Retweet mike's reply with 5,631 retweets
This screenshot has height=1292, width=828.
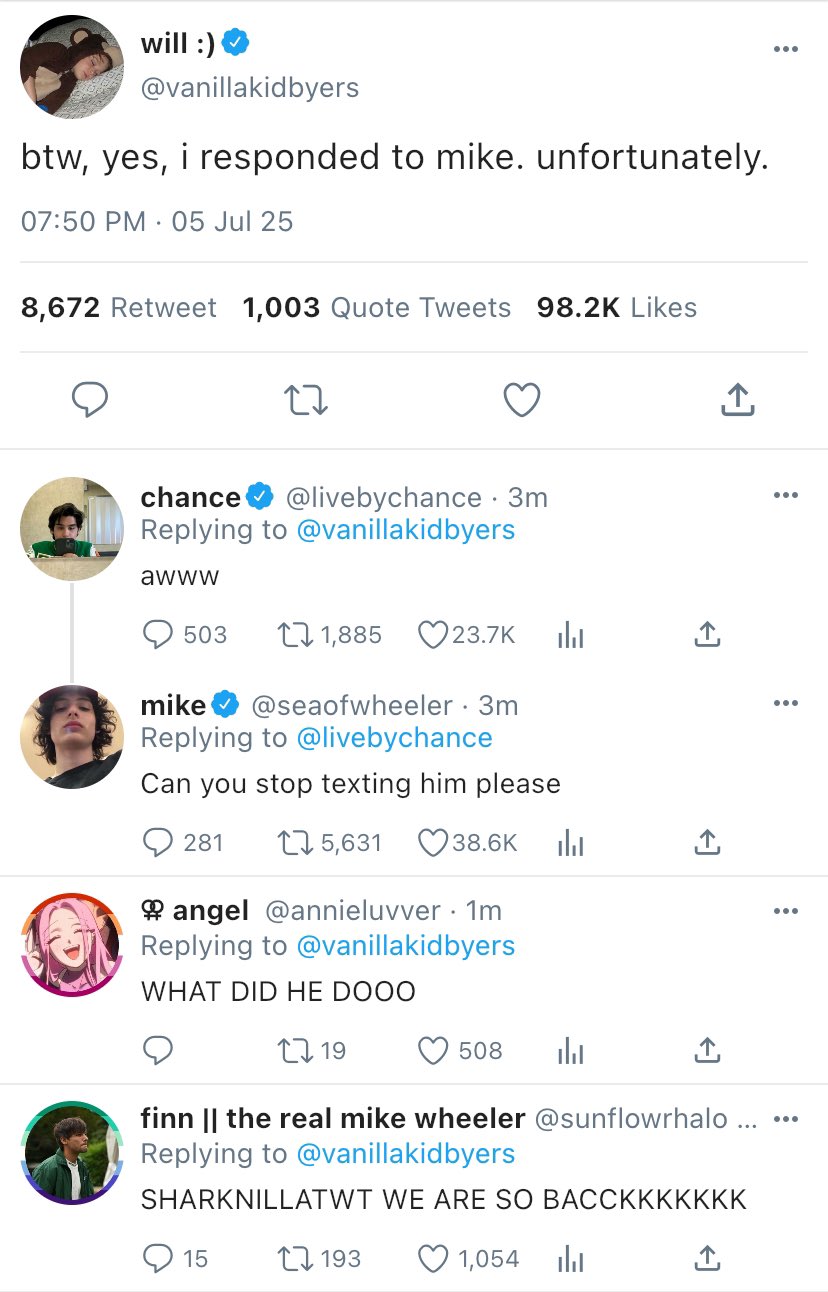(x=295, y=843)
